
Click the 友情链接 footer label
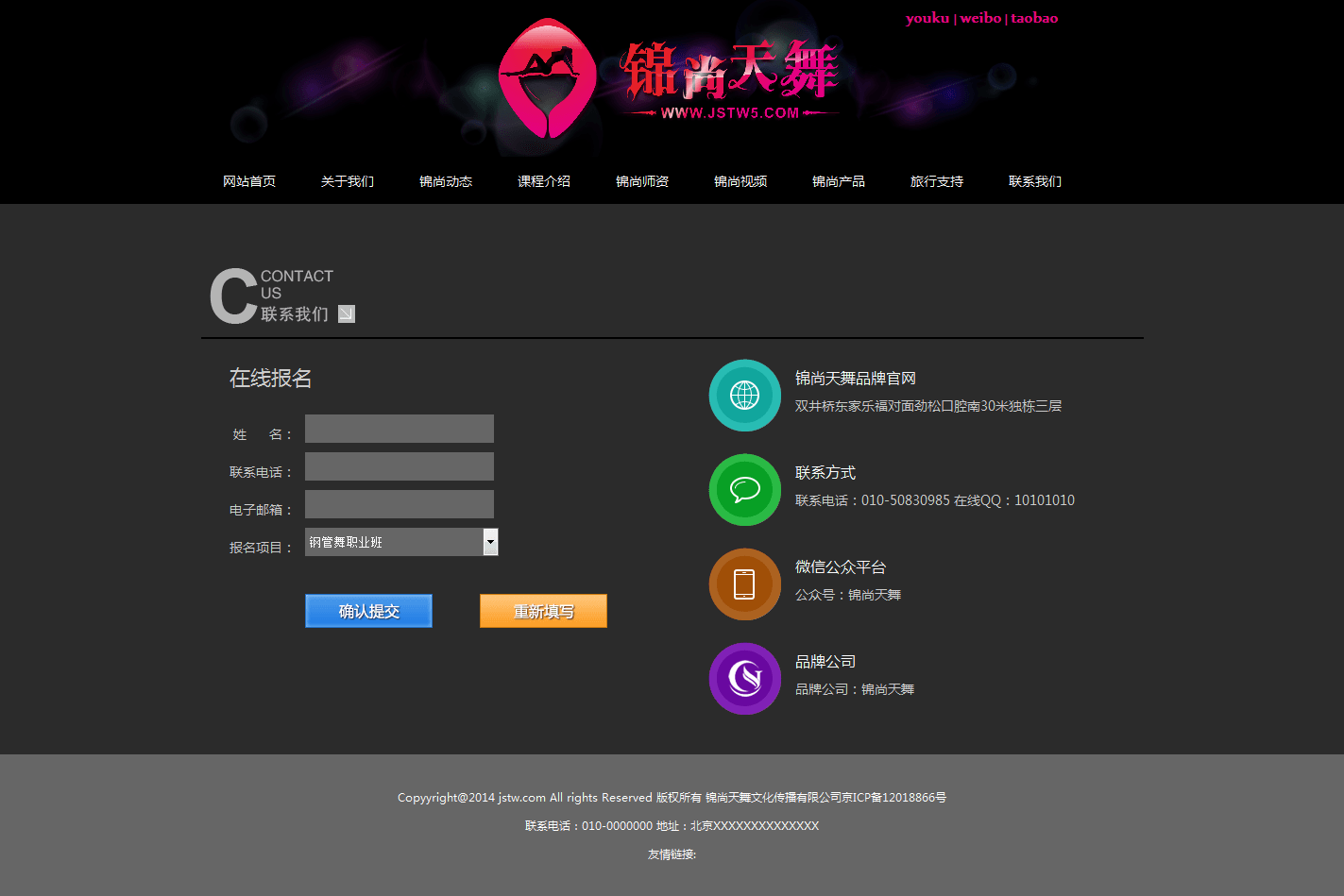(672, 854)
